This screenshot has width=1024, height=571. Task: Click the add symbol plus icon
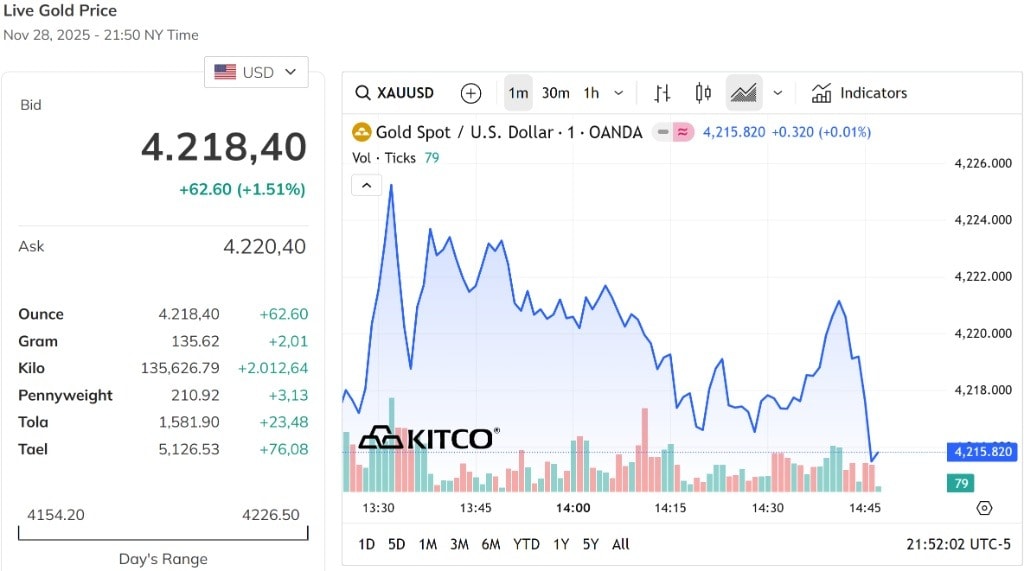click(471, 93)
